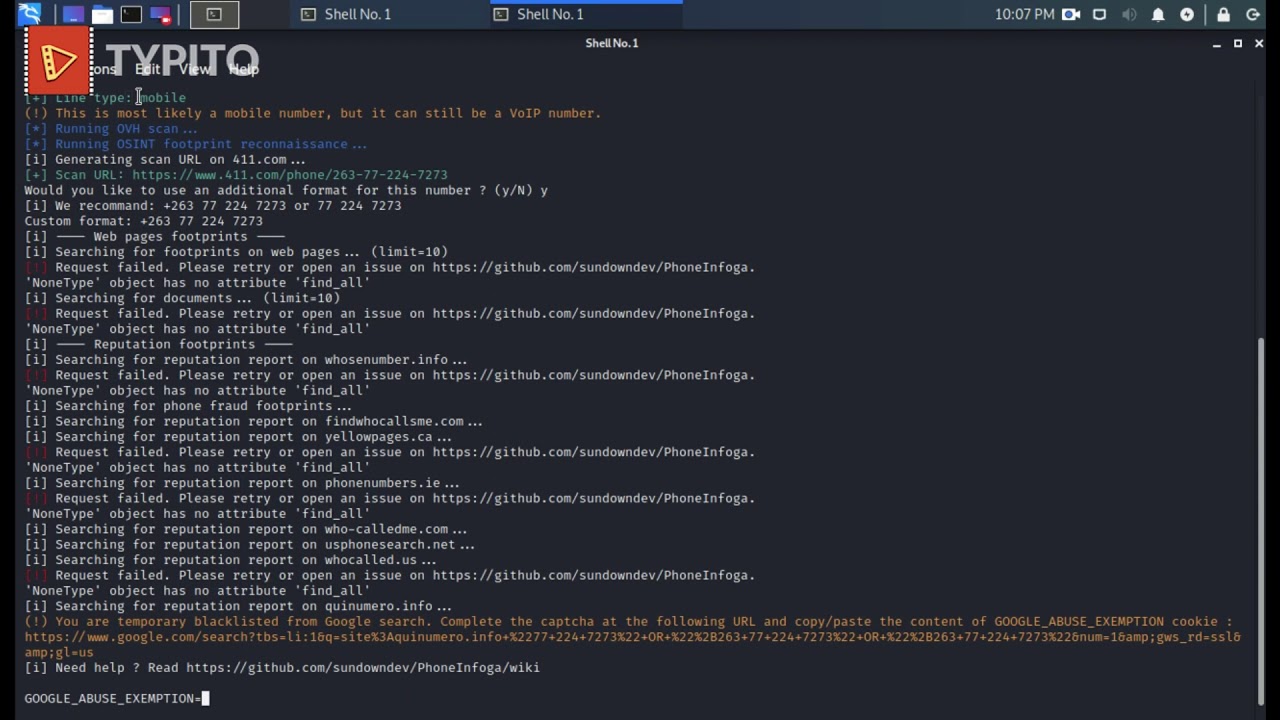The width and height of the screenshot is (1280, 720).
Task: Show the desktop via the panel icon
Action: pos(73,14)
